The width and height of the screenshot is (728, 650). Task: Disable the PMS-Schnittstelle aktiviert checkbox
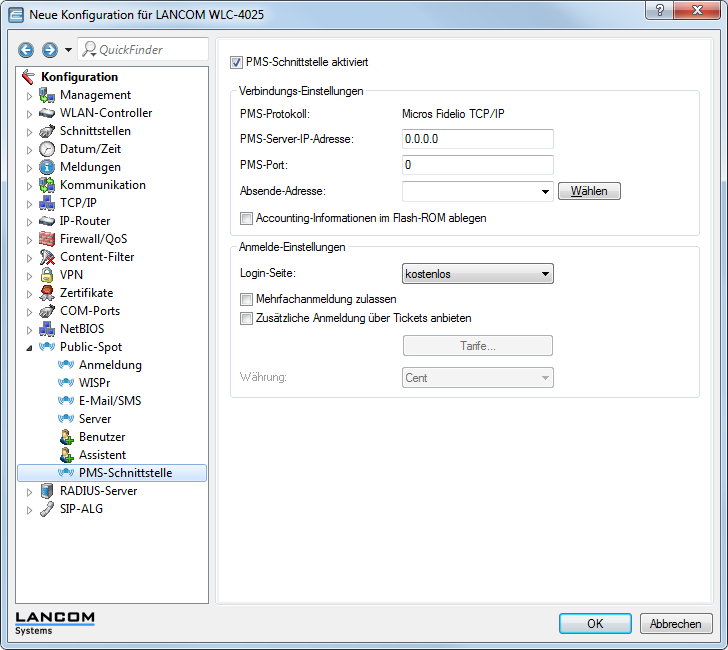[x=237, y=62]
